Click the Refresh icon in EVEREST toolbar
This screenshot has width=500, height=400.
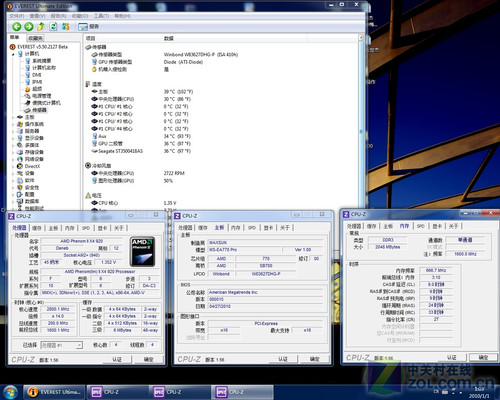click(x=53, y=26)
